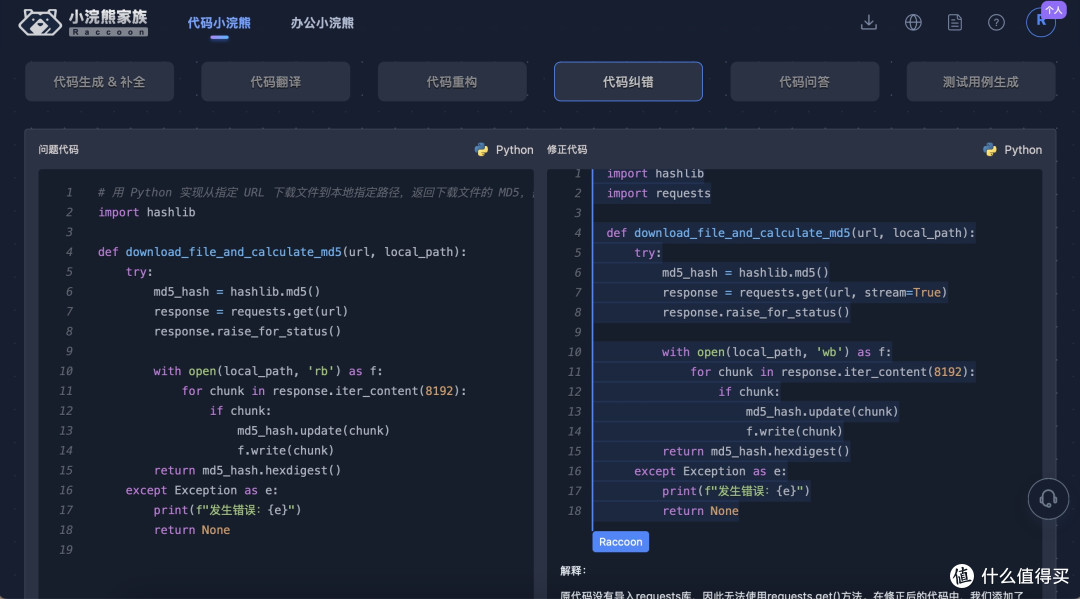Click line with stream=True in corrected code
Image resolution: width=1080 pixels, height=599 pixels.
[804, 293]
